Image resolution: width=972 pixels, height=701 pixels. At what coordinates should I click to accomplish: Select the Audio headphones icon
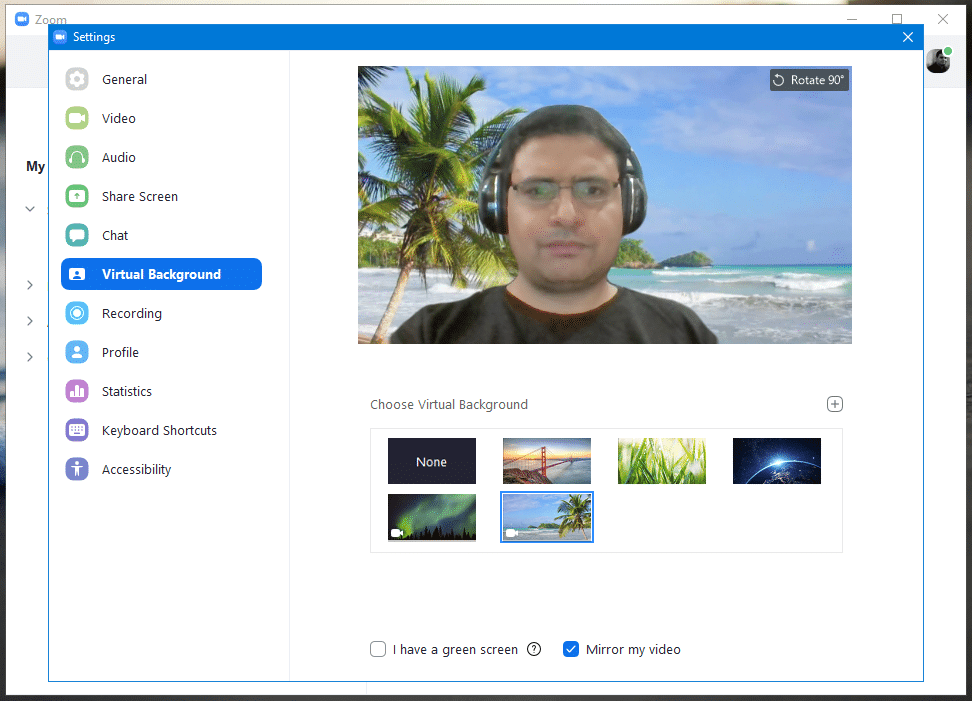point(77,158)
